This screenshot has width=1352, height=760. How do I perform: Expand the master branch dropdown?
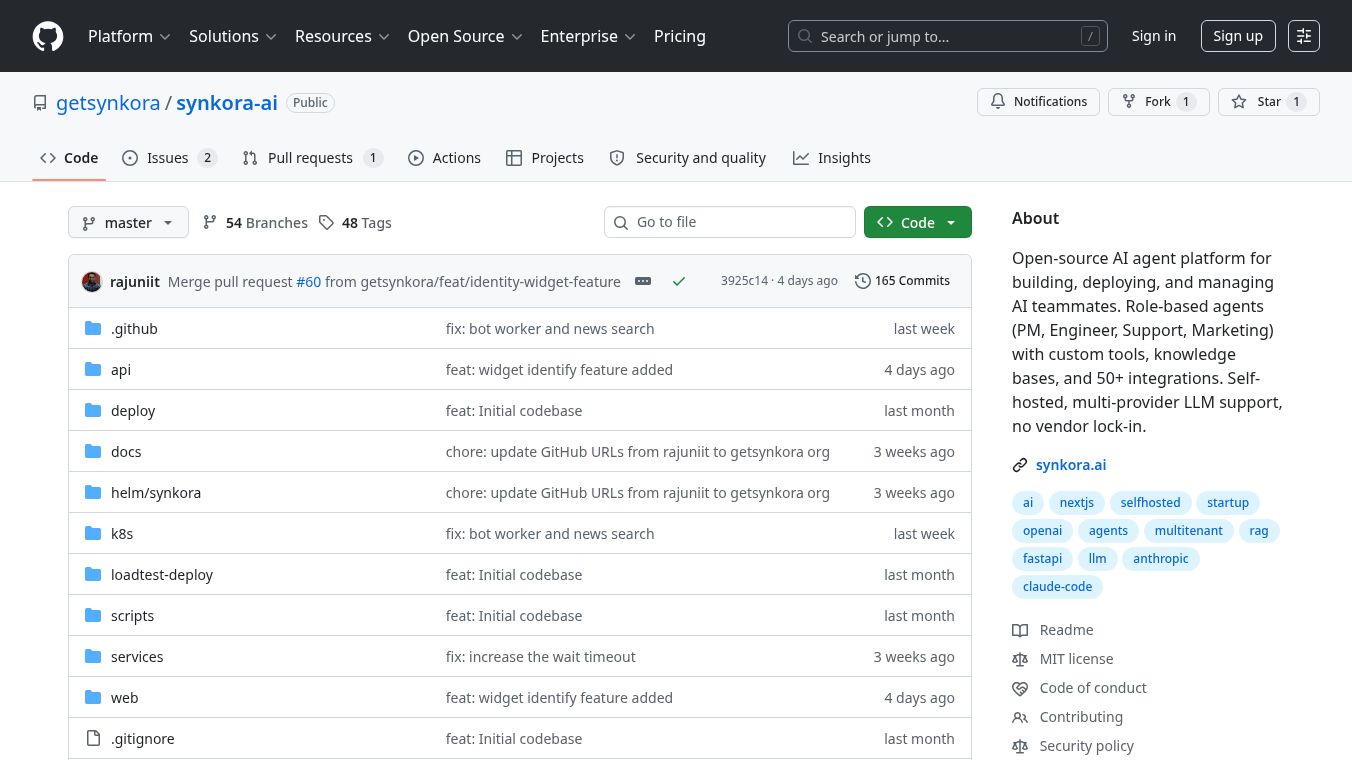tap(128, 223)
